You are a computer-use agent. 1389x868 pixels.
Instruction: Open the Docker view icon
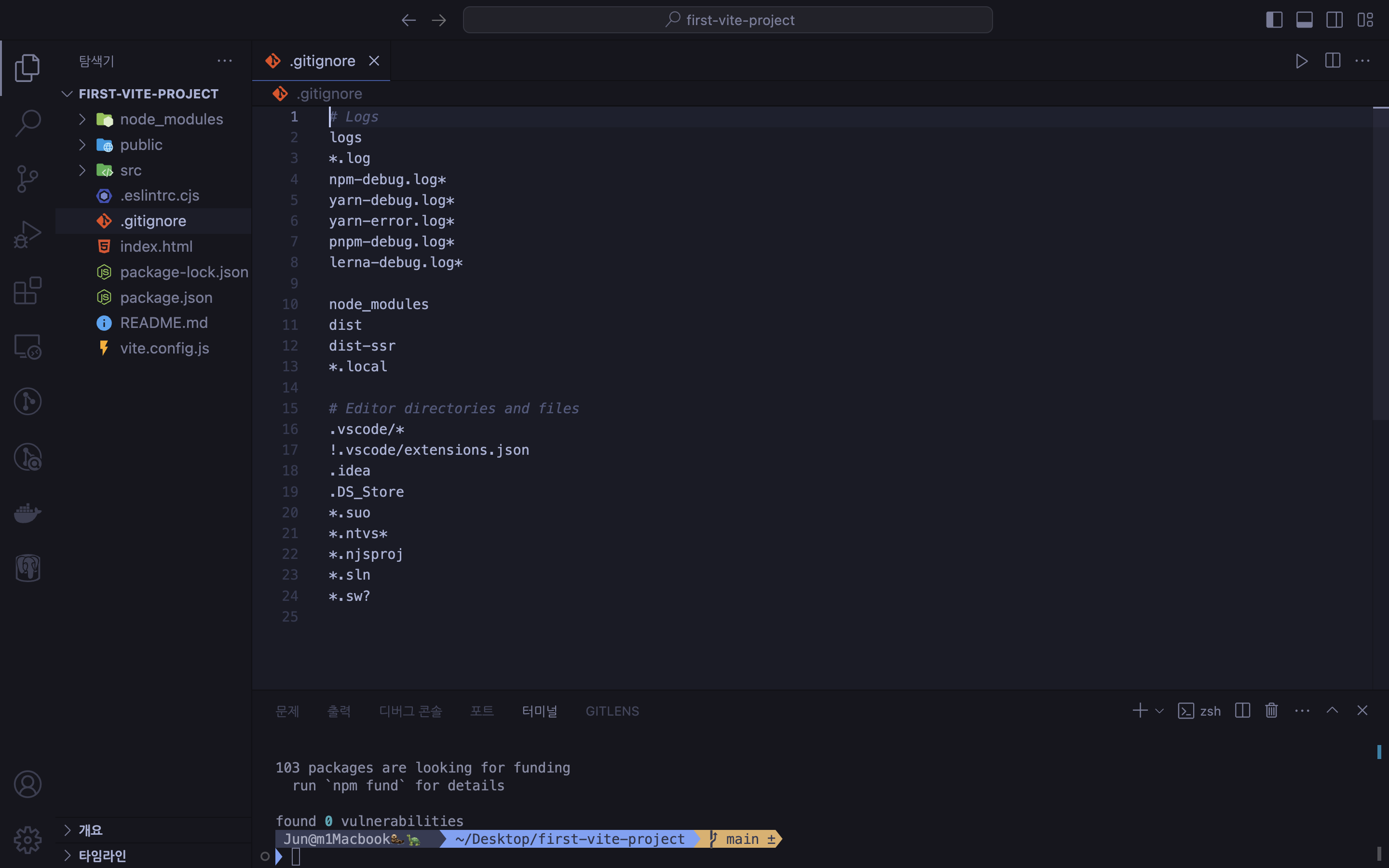(27, 513)
